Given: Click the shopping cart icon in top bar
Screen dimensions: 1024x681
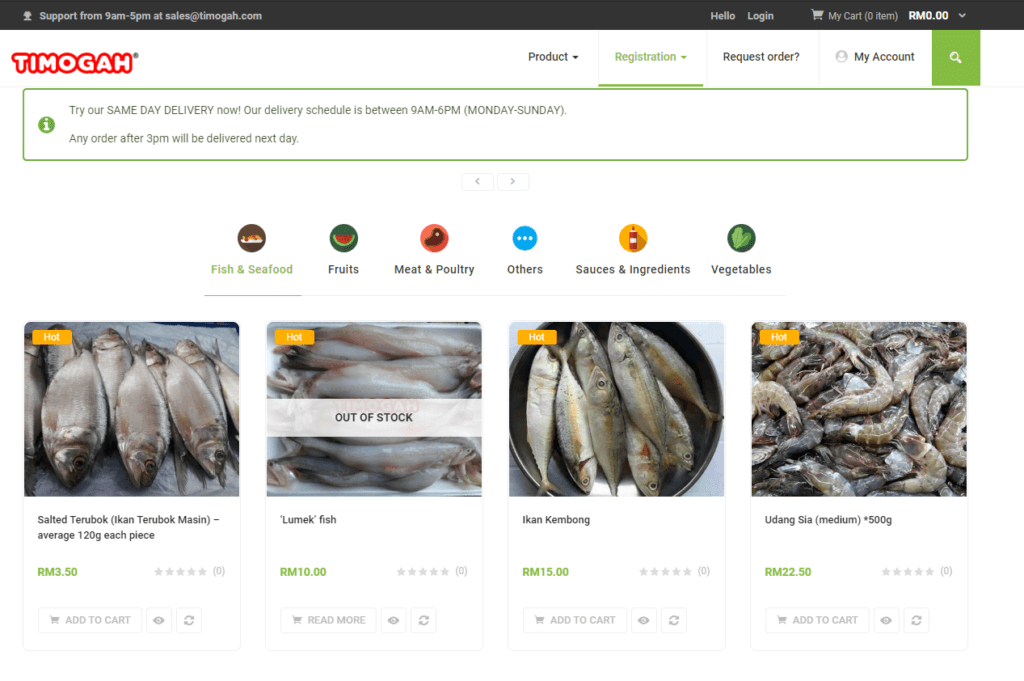Looking at the screenshot, I should tap(817, 14).
